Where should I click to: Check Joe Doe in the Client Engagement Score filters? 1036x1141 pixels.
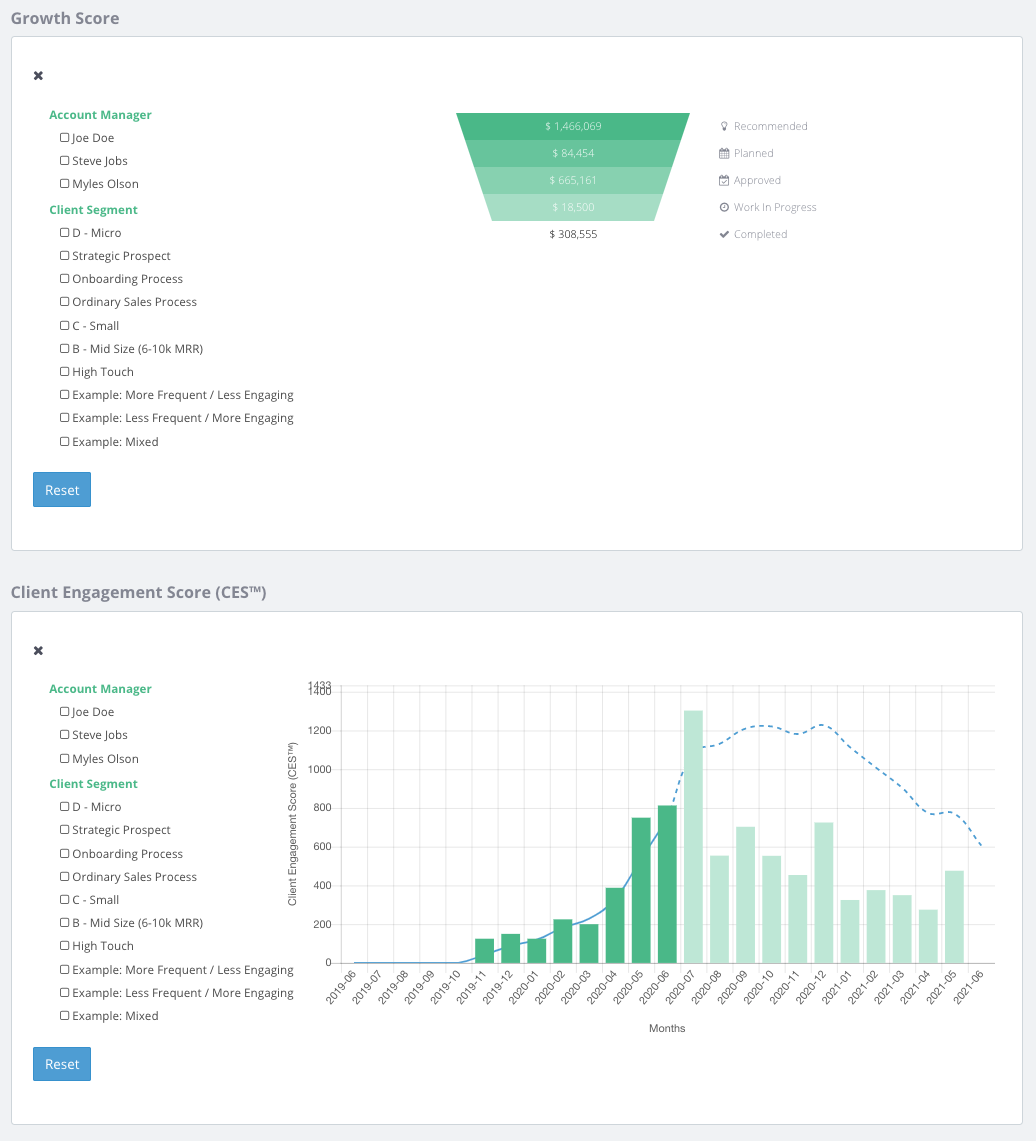coord(65,712)
